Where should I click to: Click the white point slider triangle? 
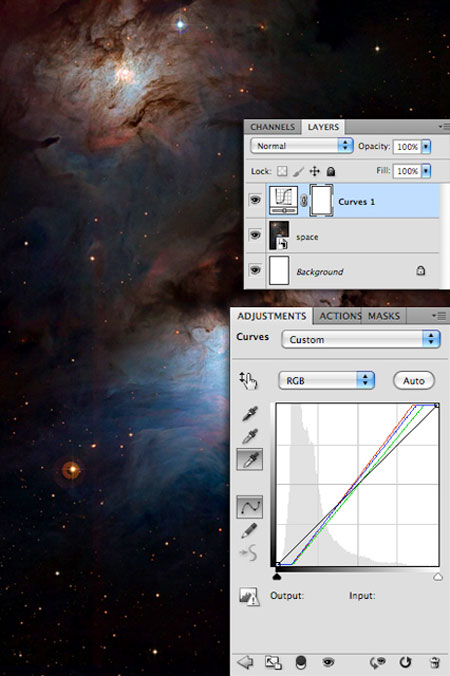438,577
